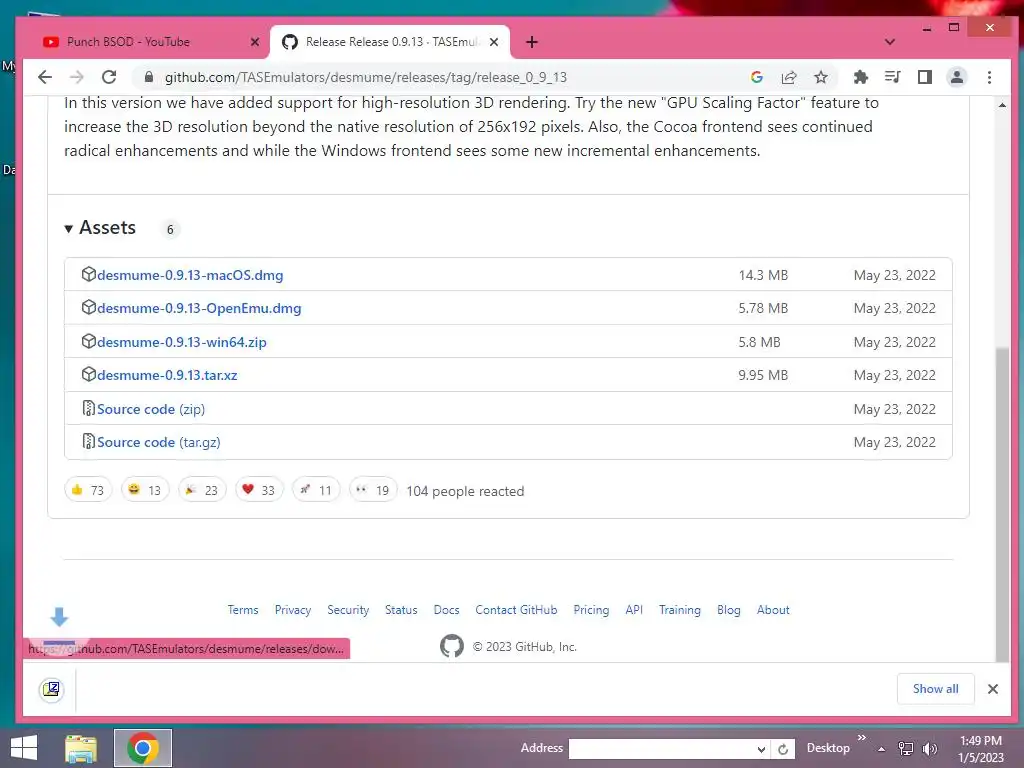Reload the GitHub release page
This screenshot has width=1024, height=768.
pos(109,77)
